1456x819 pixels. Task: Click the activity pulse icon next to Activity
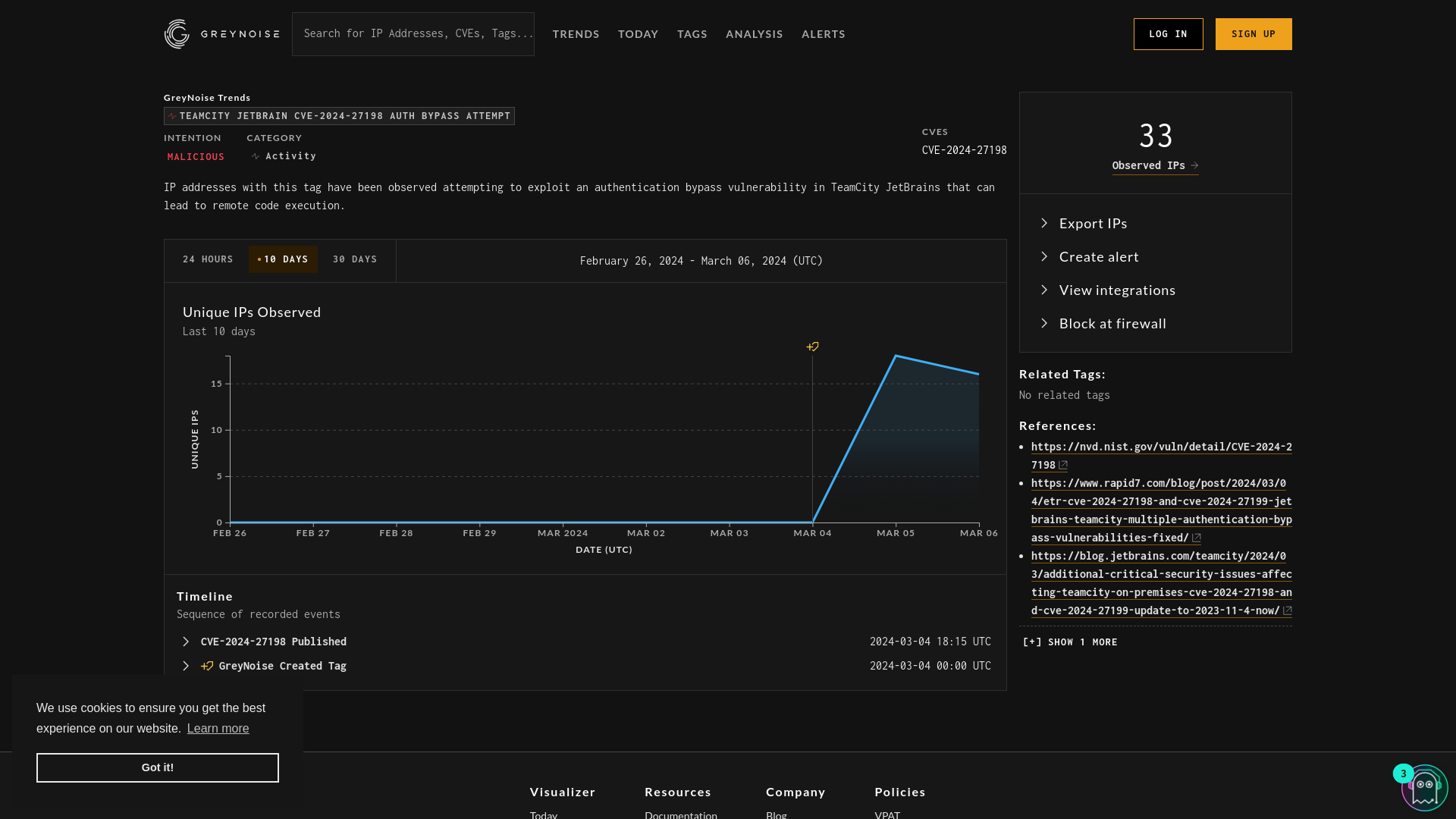point(256,156)
